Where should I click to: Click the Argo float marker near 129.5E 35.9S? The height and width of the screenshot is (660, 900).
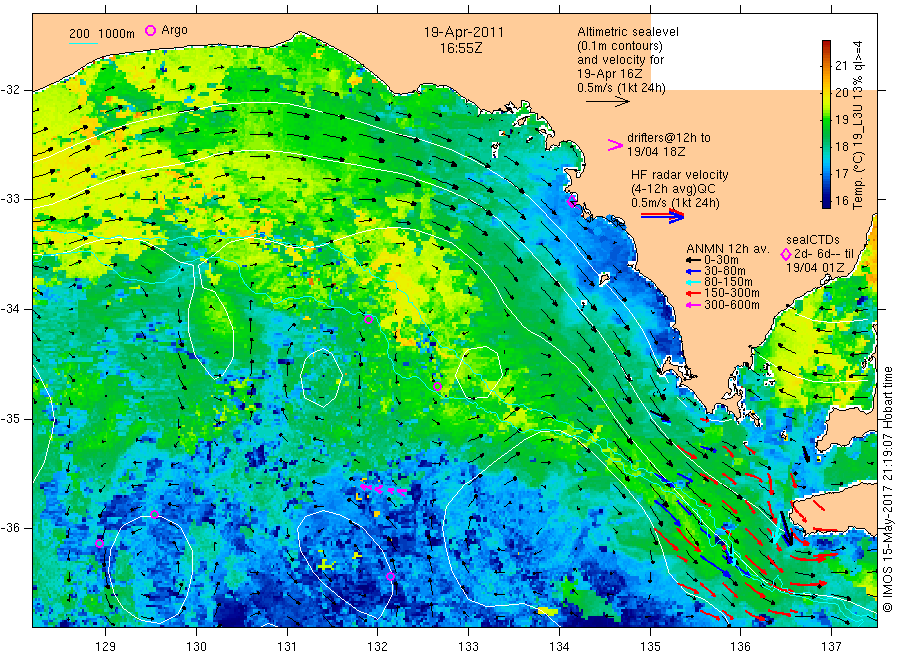(154, 515)
